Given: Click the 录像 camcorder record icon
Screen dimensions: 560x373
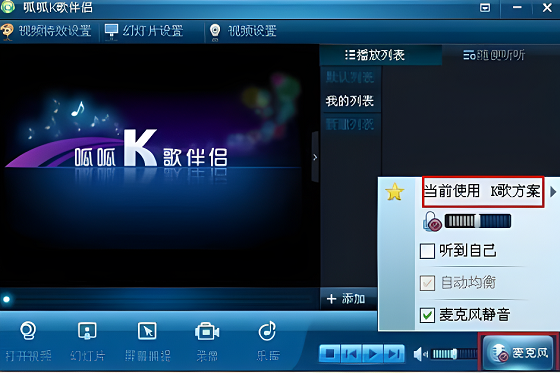Looking at the screenshot, I should [x=207, y=332].
